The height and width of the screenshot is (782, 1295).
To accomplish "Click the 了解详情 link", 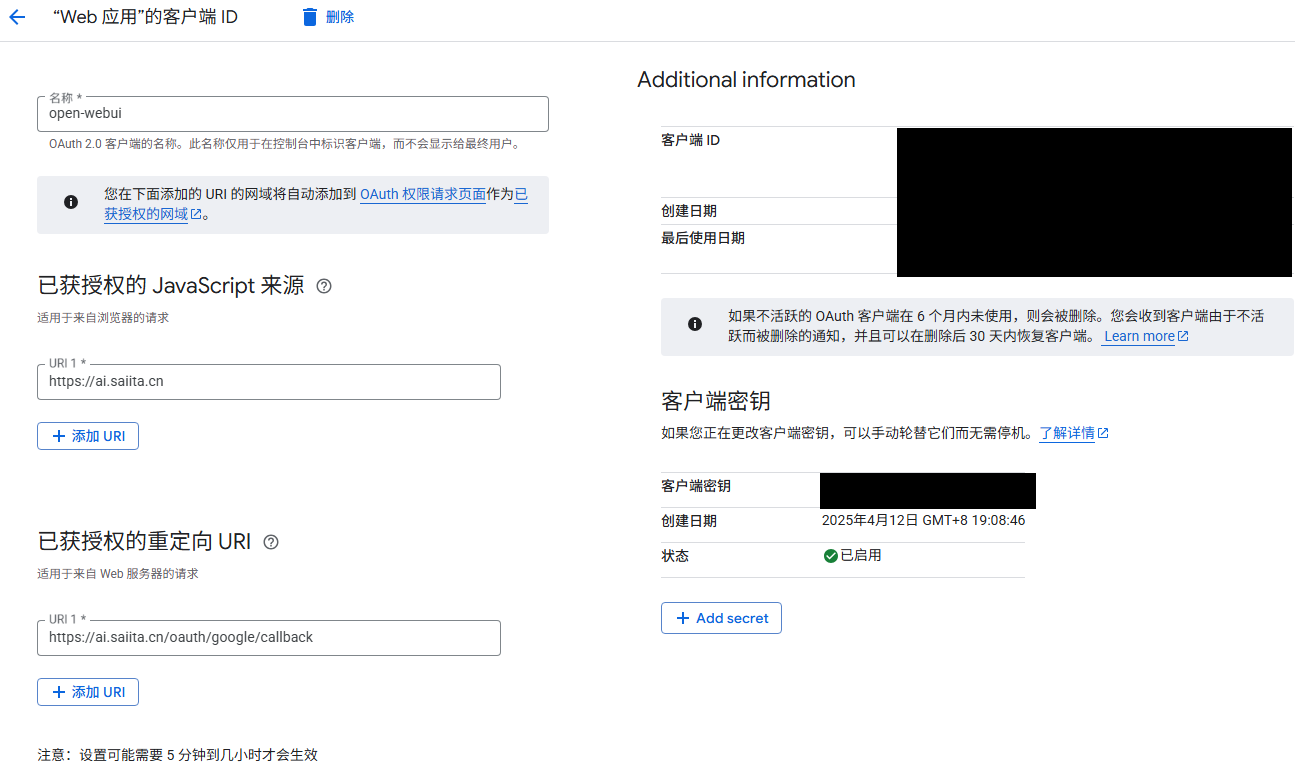I will 1067,432.
